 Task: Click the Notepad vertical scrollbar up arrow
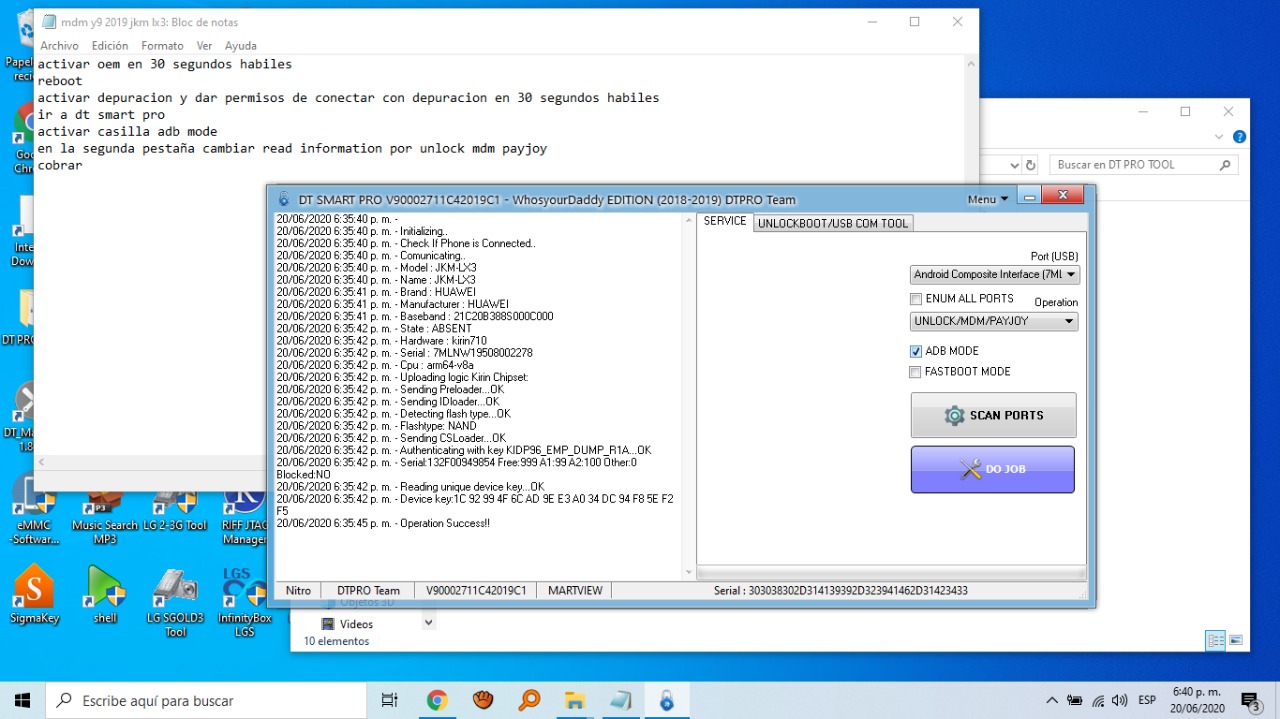pos(970,63)
